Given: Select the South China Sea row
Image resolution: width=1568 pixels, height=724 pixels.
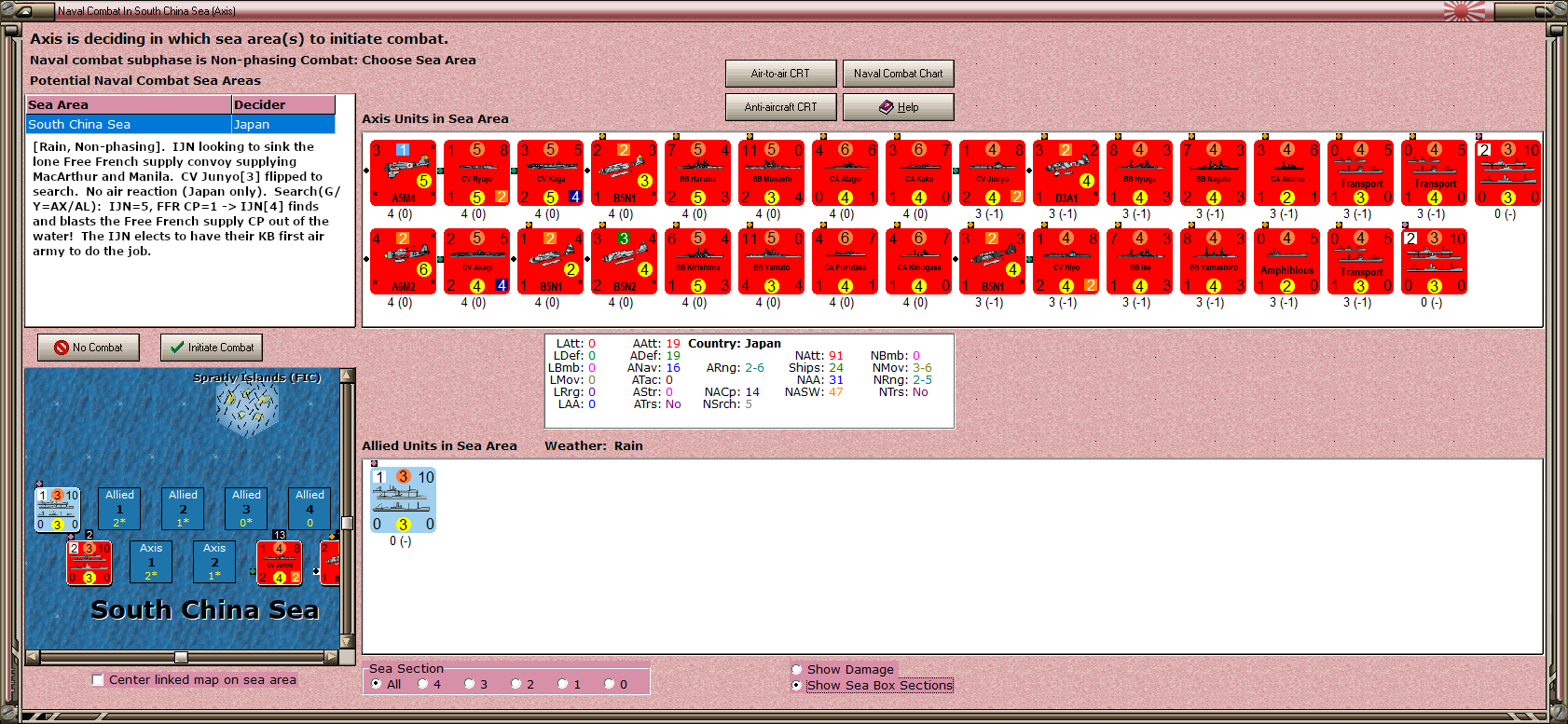Looking at the screenshot, I should point(181,124).
